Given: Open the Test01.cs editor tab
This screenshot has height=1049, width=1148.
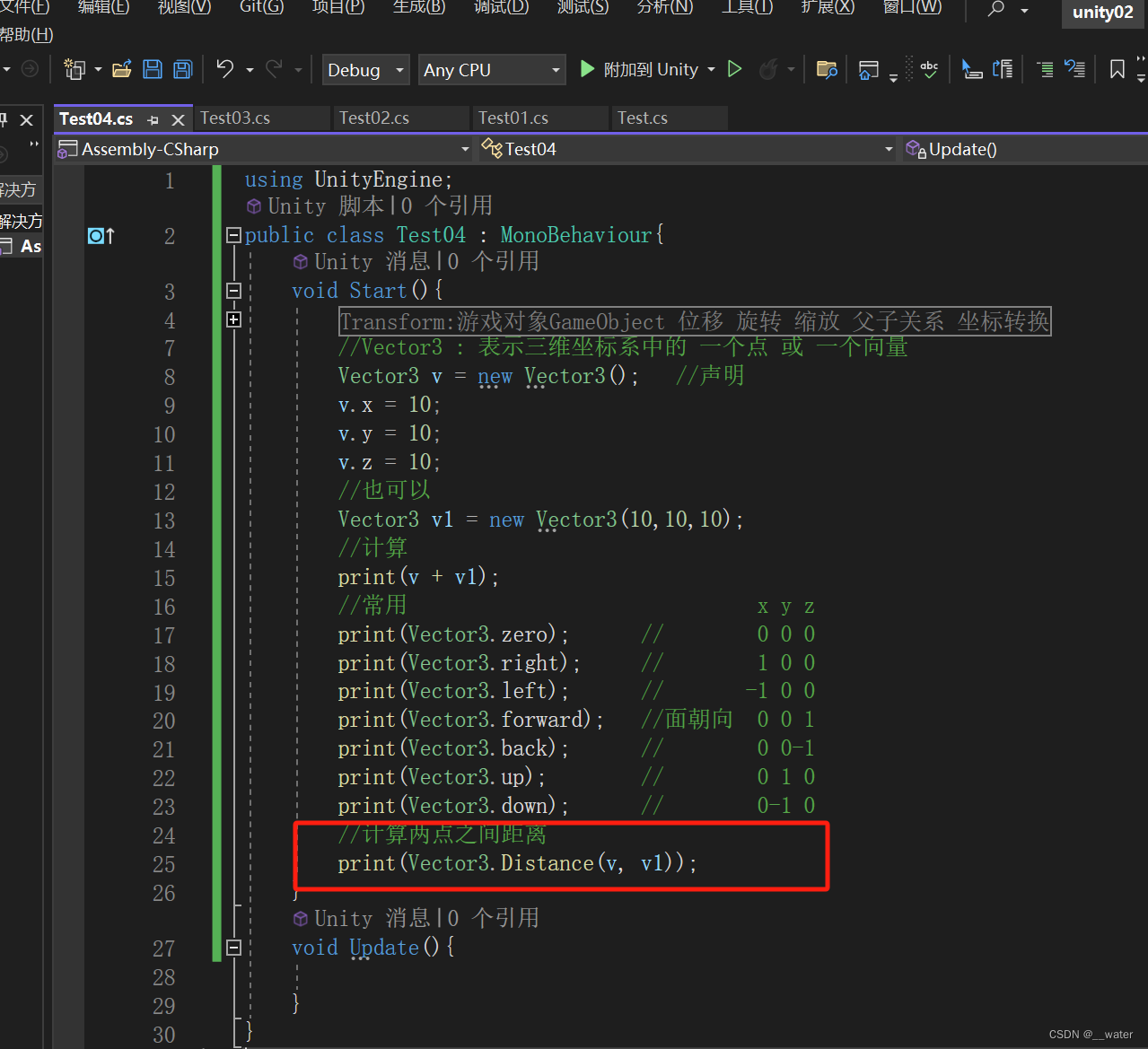Looking at the screenshot, I should point(513,118).
